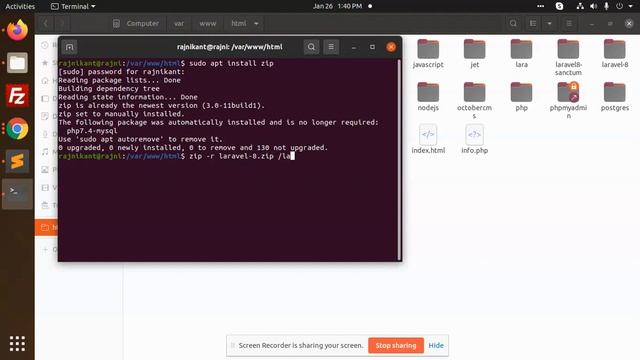Select the info.php file
Screen dimensions: 640x360
tap(474, 140)
